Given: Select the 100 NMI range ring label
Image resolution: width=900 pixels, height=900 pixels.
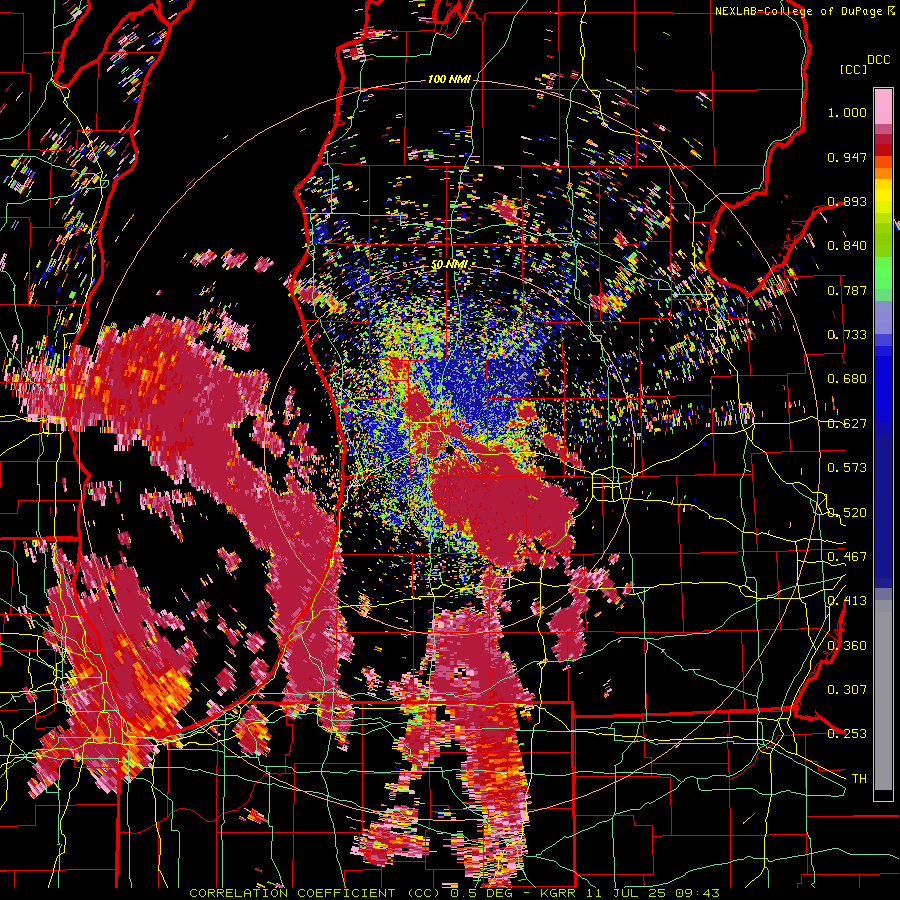Looking at the screenshot, I should pyautogui.click(x=449, y=79).
